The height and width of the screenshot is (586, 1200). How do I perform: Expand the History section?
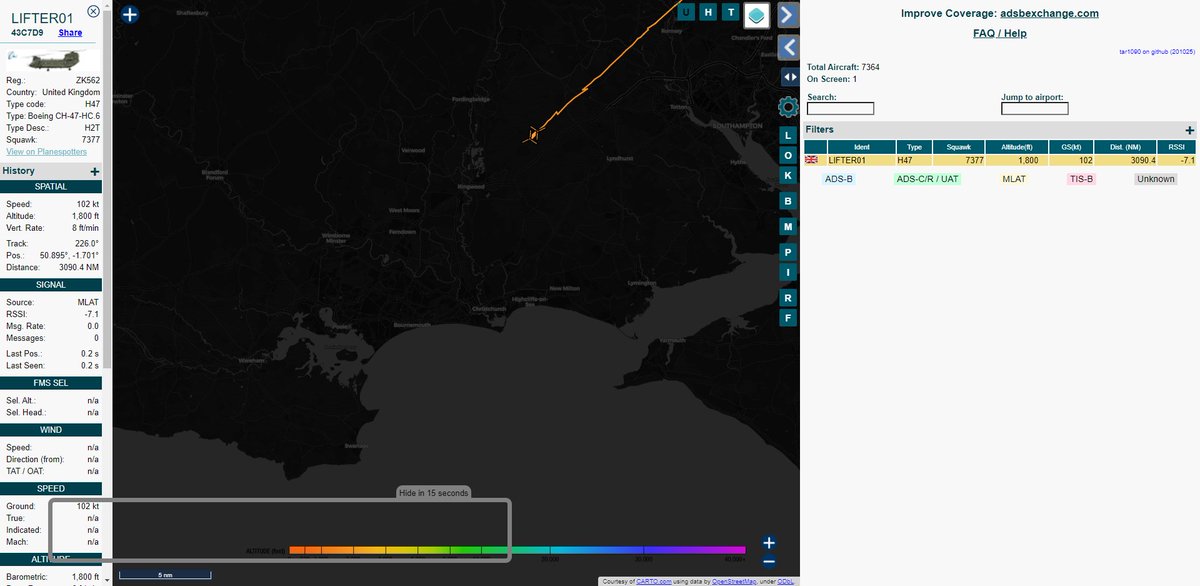pos(94,171)
